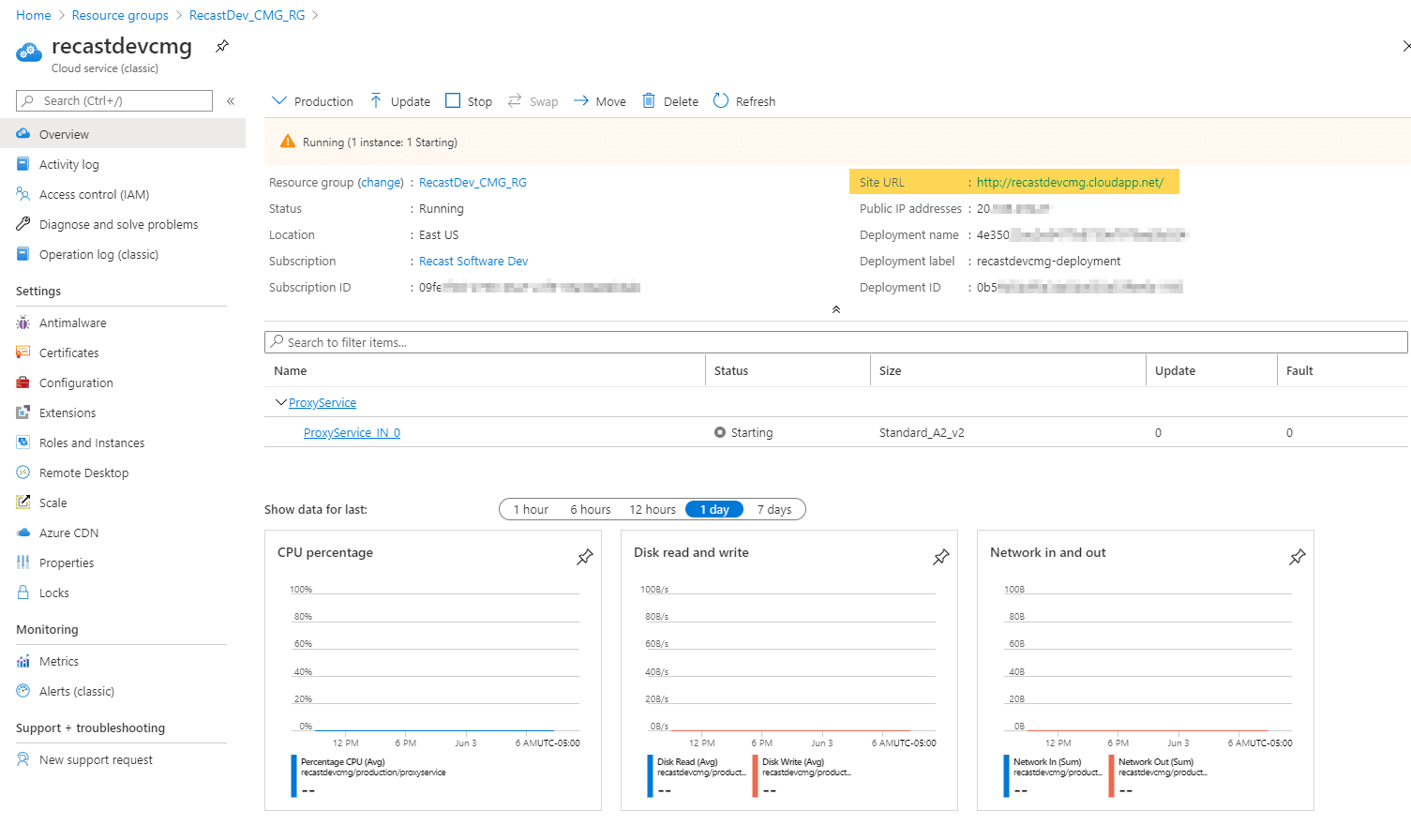Open the ProxyService_IN_0 instance link
The image size is (1411, 840).
tap(352, 433)
